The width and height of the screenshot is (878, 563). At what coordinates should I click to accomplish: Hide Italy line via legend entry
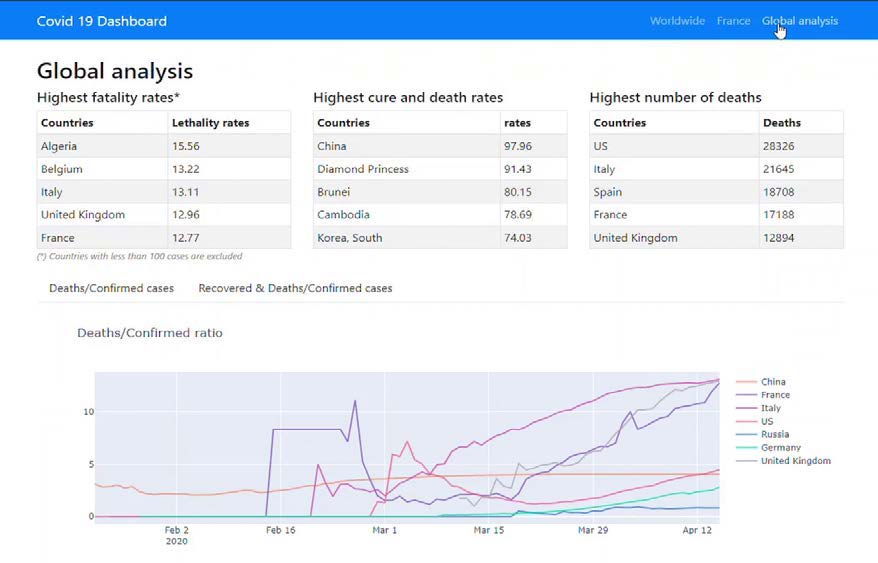coord(770,408)
